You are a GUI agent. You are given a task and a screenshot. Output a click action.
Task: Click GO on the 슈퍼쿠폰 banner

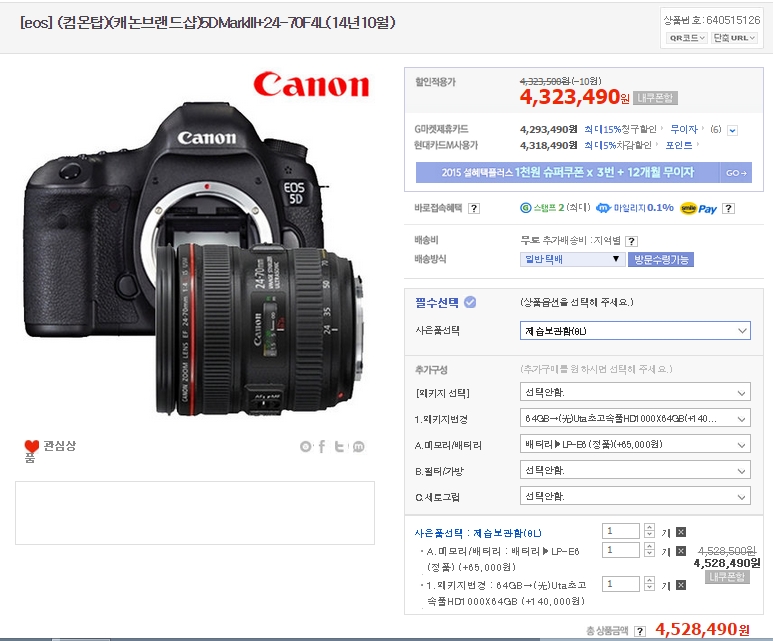(736, 173)
